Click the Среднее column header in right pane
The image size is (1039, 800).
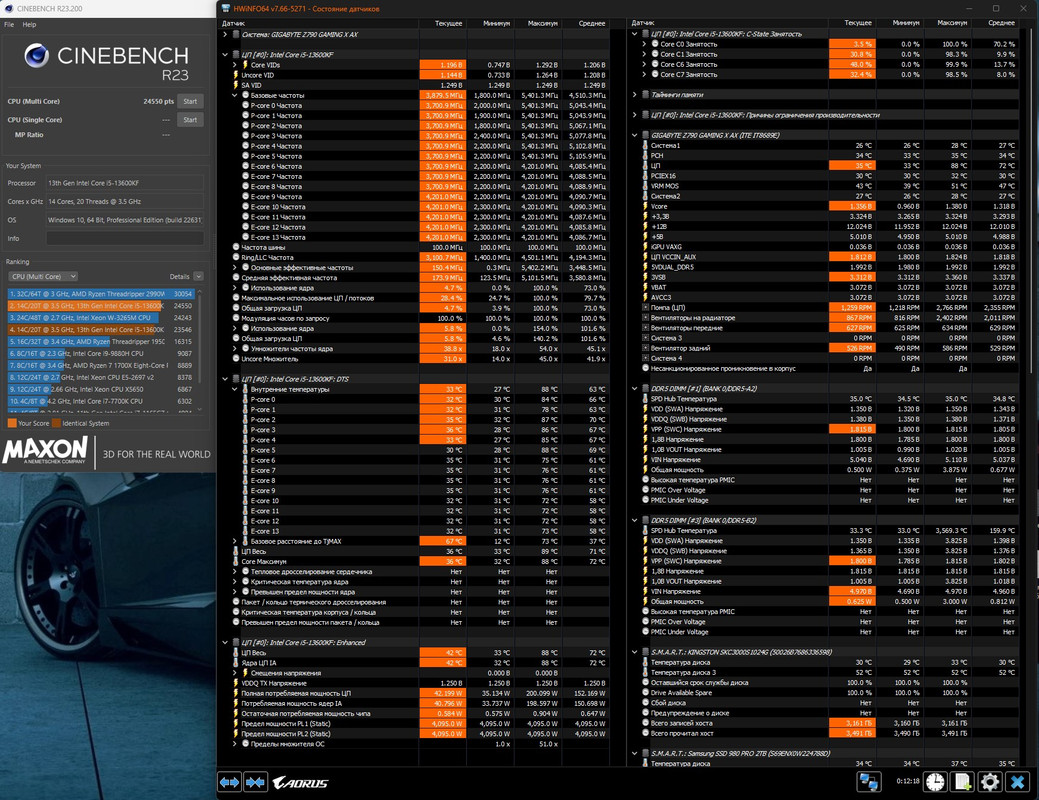[x=1001, y=23]
